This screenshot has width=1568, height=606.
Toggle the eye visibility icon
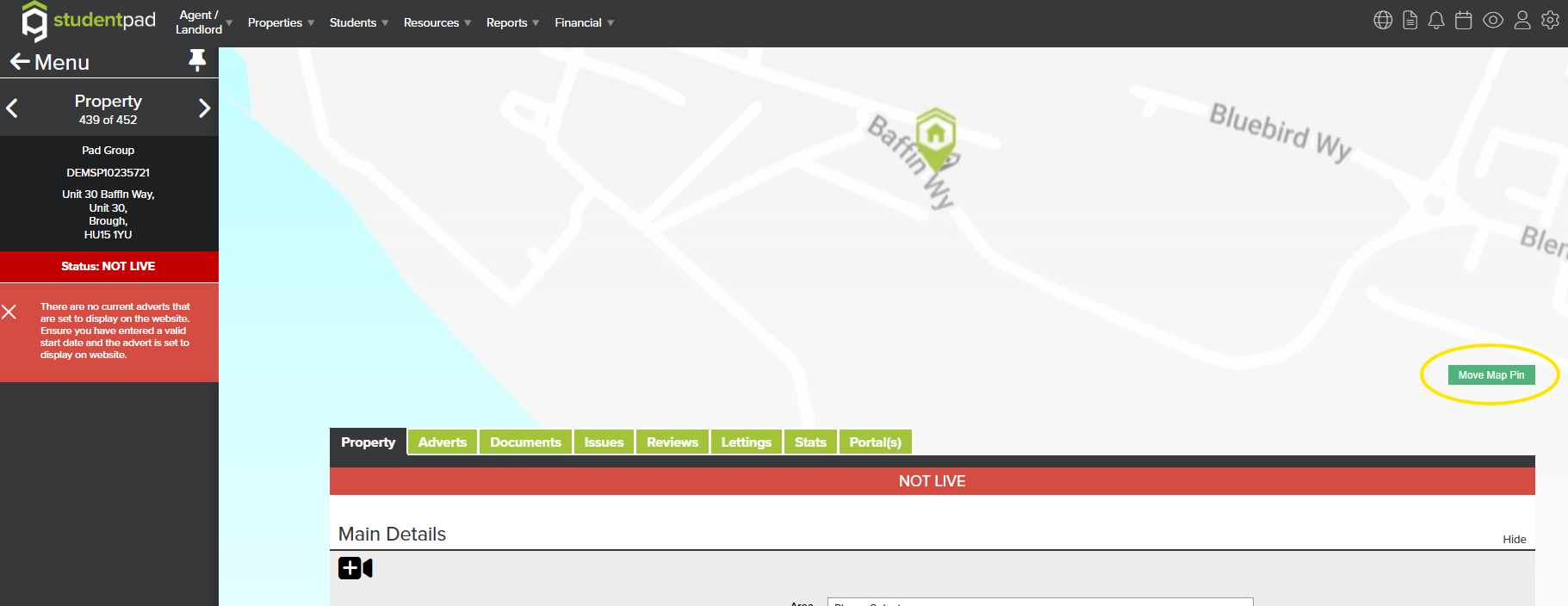point(1493,21)
